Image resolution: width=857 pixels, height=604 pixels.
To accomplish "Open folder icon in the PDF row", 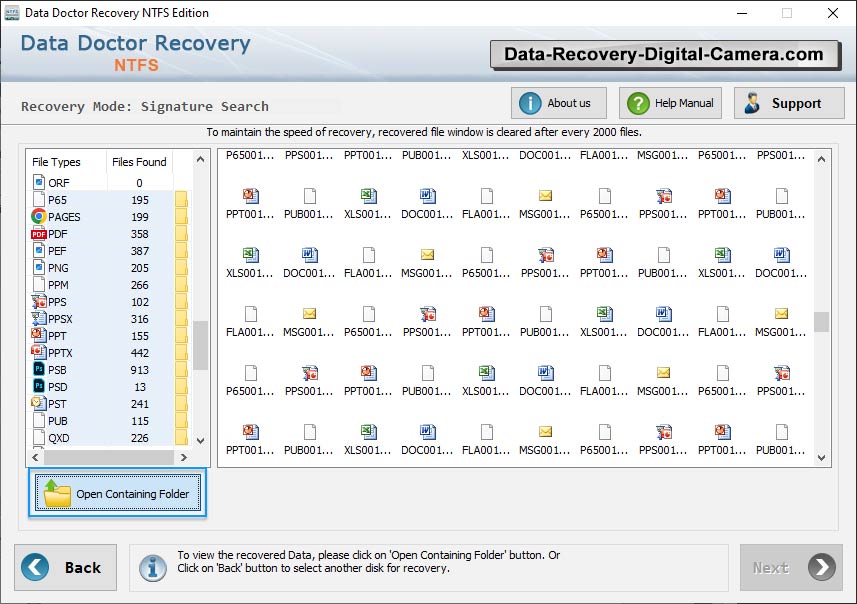I will [x=181, y=233].
